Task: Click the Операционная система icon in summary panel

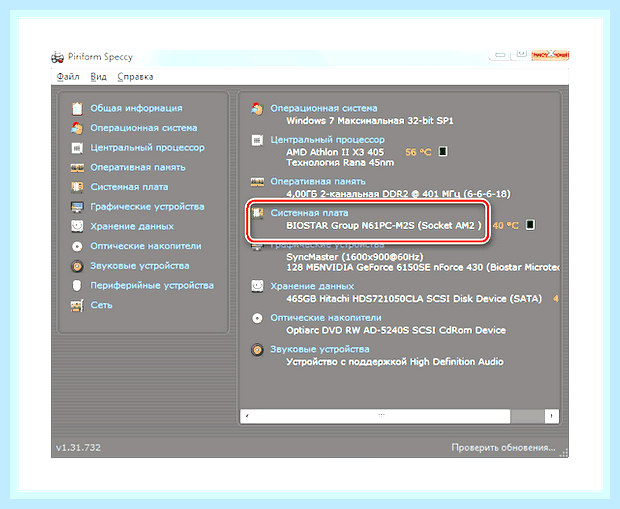Action: 257,108
